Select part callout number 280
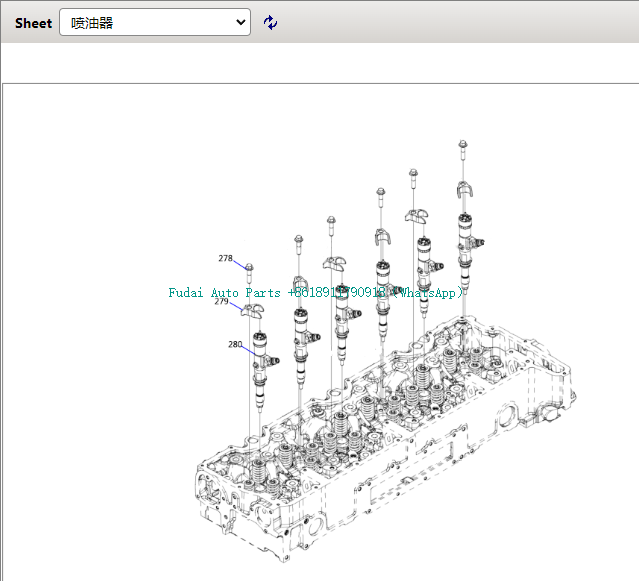This screenshot has height=581, width=639. [x=235, y=344]
